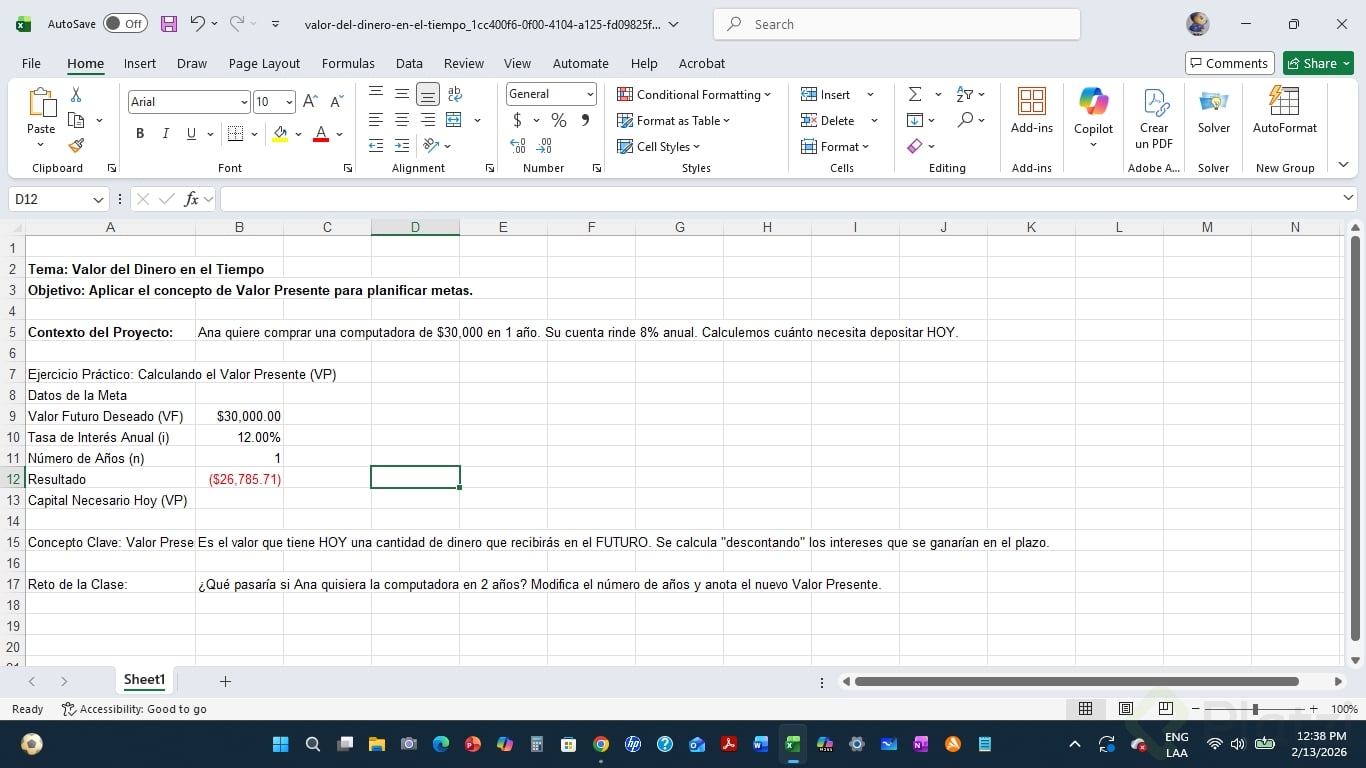
Task: Open Format as Table dropdown
Action: tap(674, 120)
